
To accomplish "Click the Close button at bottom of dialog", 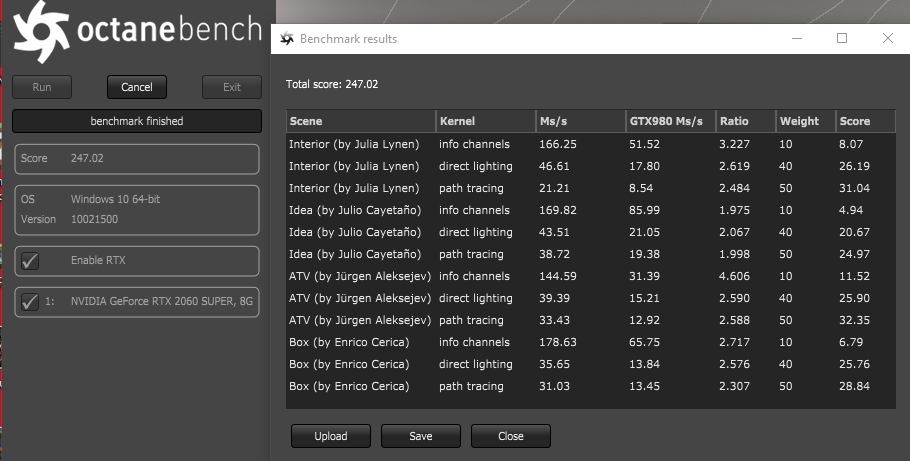I will (511, 436).
